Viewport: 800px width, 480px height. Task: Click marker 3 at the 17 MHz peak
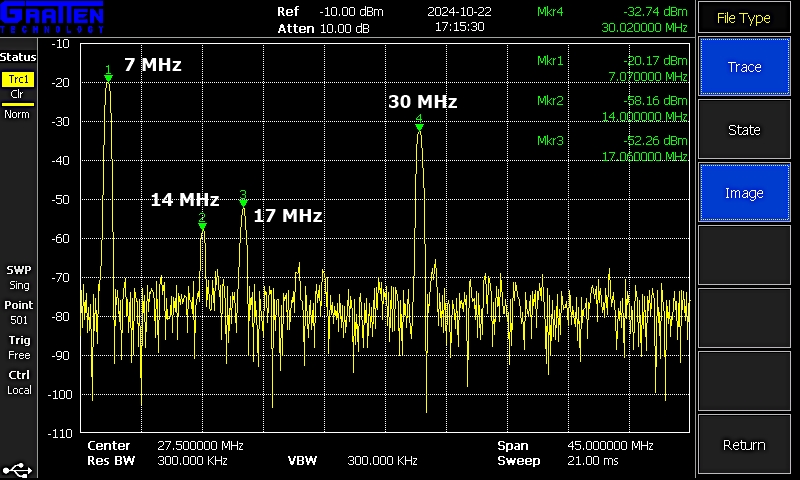pyautogui.click(x=243, y=201)
